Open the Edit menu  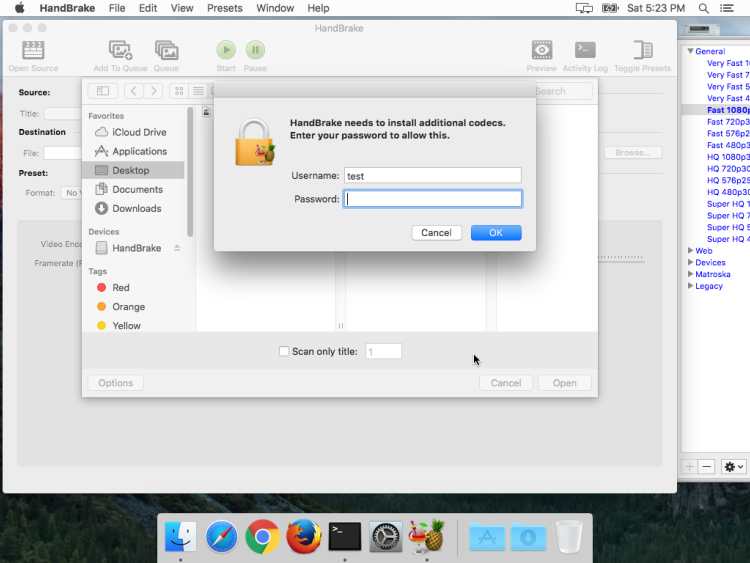[148, 8]
